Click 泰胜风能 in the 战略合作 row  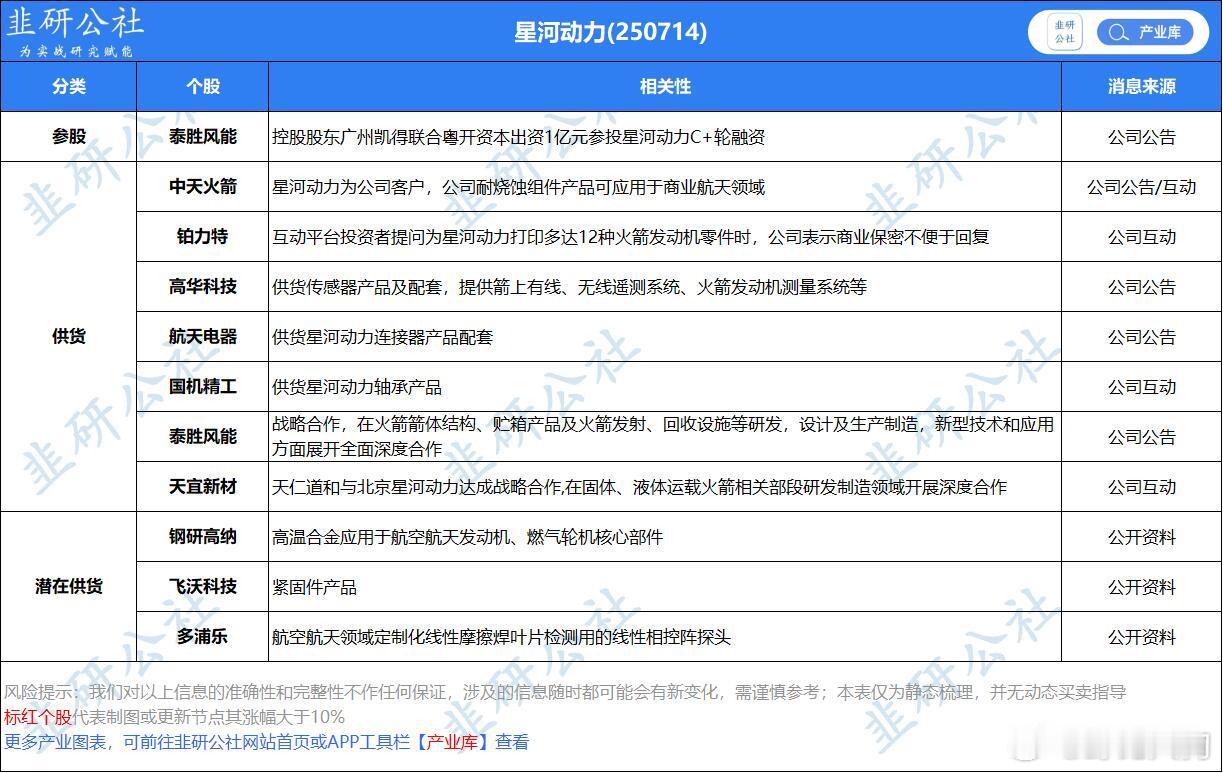(x=203, y=437)
